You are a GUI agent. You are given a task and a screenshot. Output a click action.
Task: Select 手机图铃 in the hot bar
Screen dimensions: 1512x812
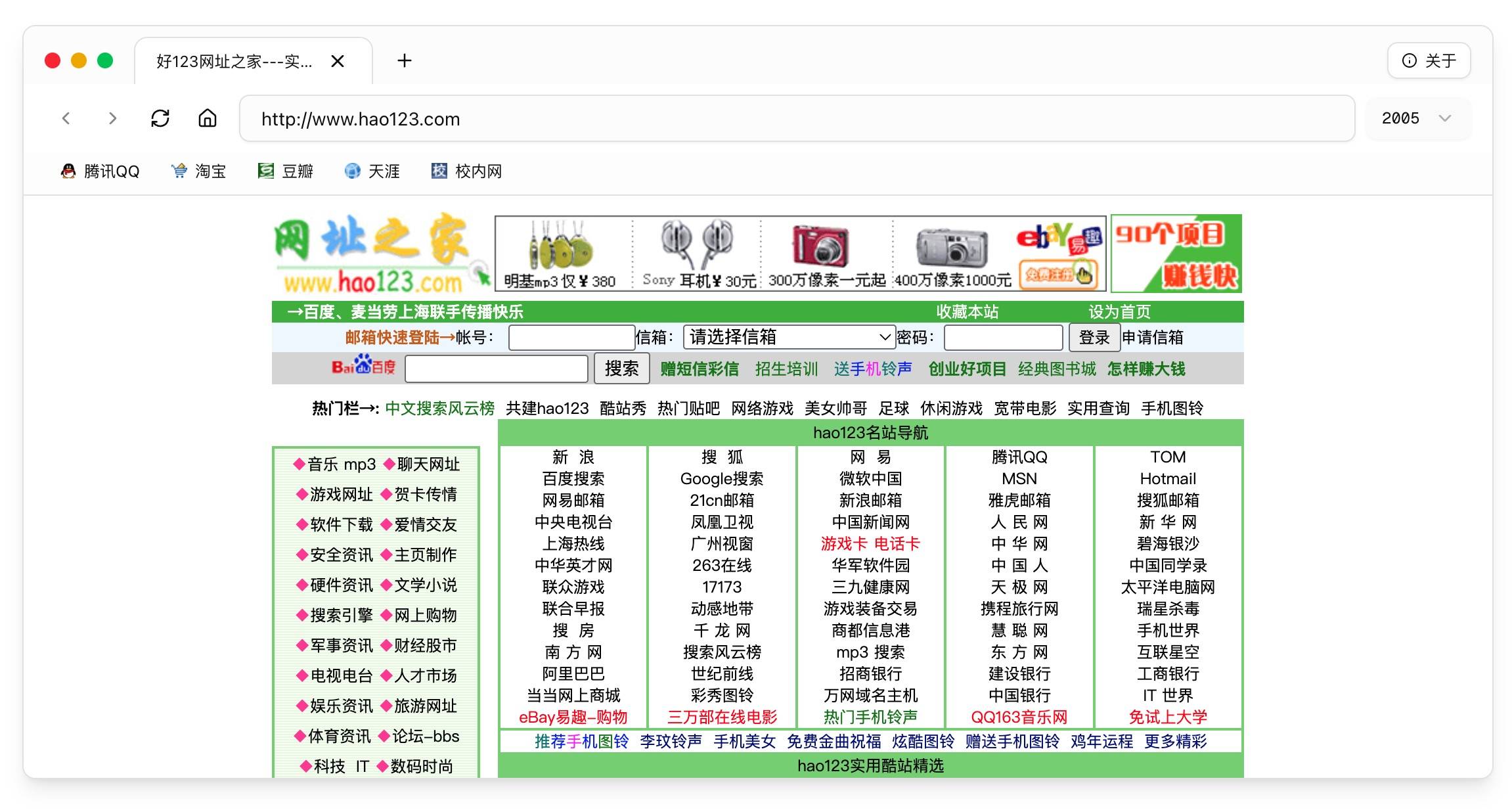click(1172, 408)
